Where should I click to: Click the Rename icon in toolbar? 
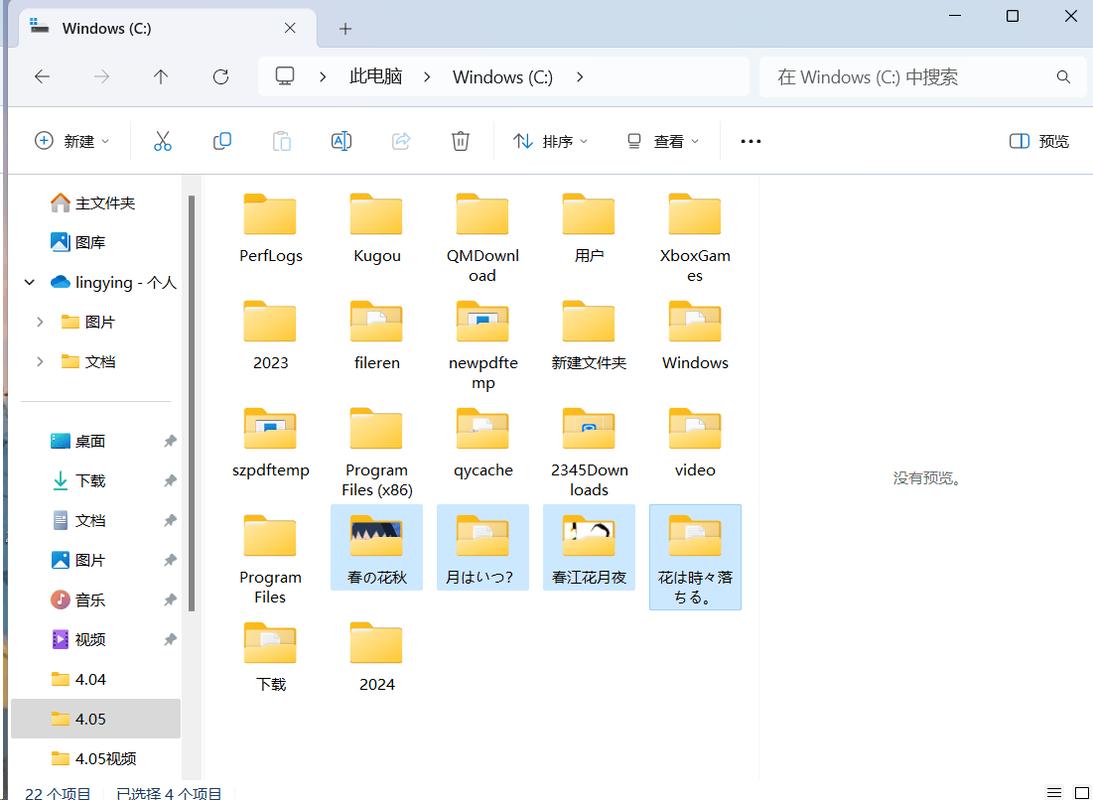pos(341,141)
